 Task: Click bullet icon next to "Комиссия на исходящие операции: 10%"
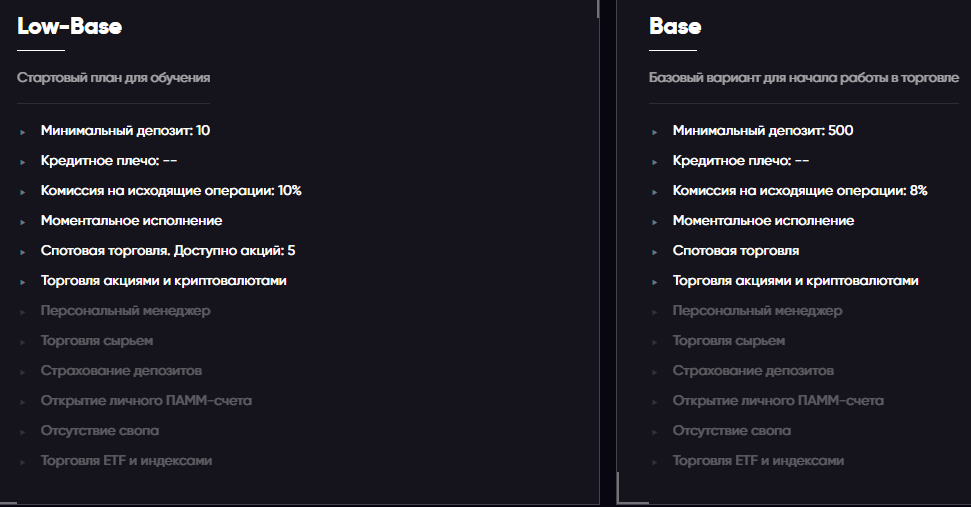22,191
